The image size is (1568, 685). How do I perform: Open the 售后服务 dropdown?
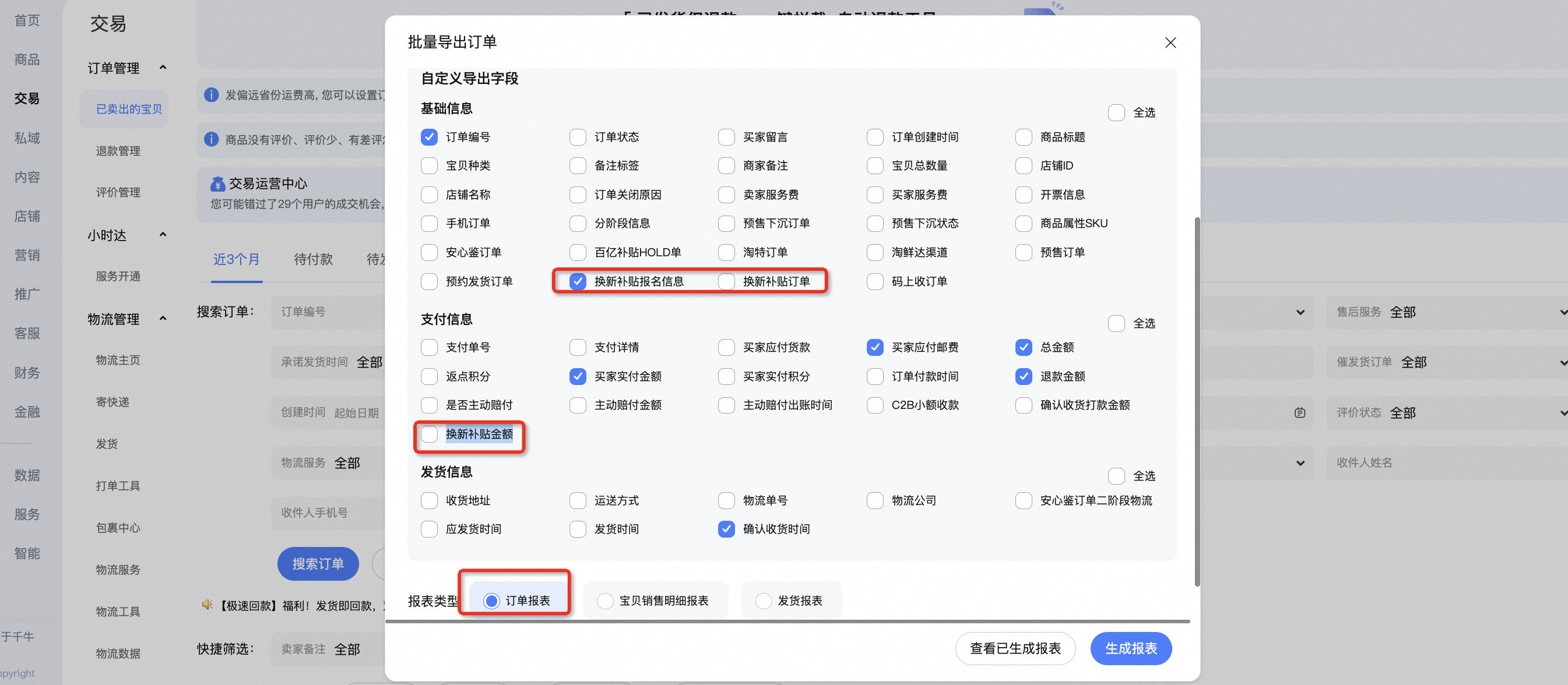[x=1446, y=312]
